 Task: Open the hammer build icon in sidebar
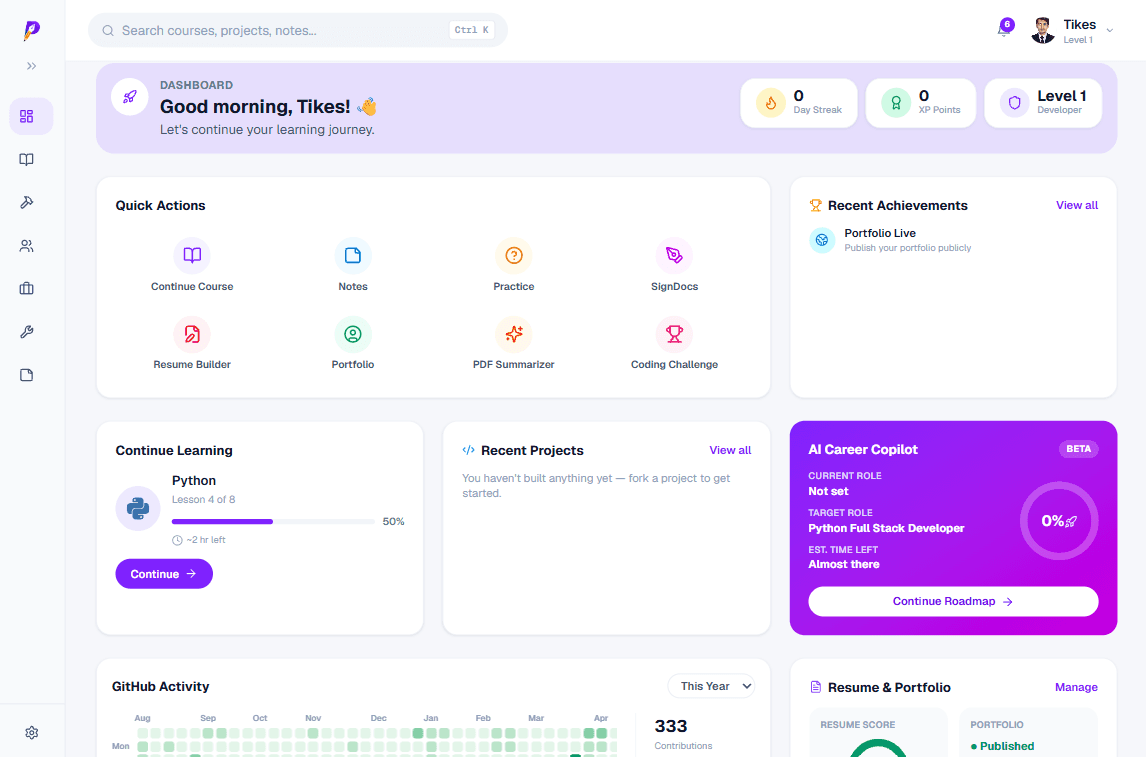(x=27, y=202)
